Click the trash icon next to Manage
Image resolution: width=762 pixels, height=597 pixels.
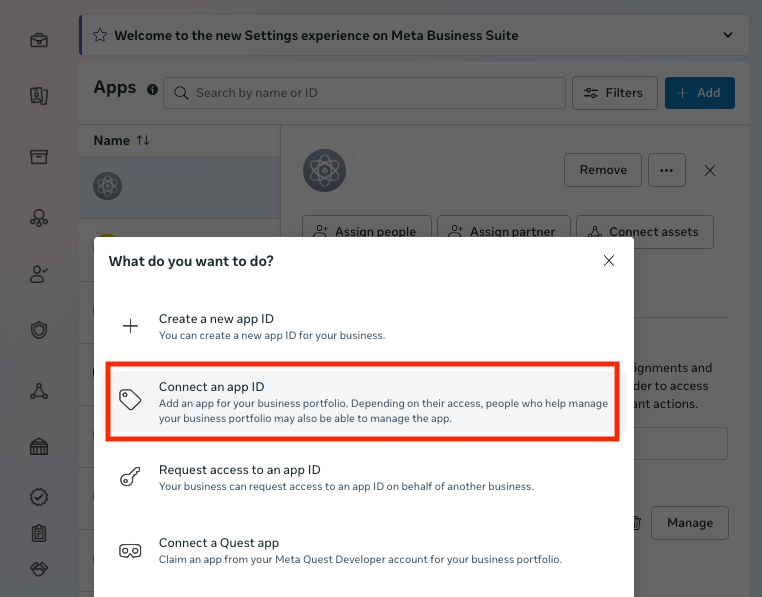pyautogui.click(x=637, y=523)
